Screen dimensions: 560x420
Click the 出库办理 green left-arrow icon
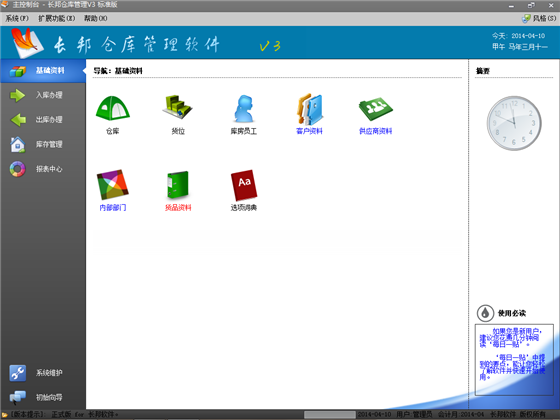coord(18,120)
